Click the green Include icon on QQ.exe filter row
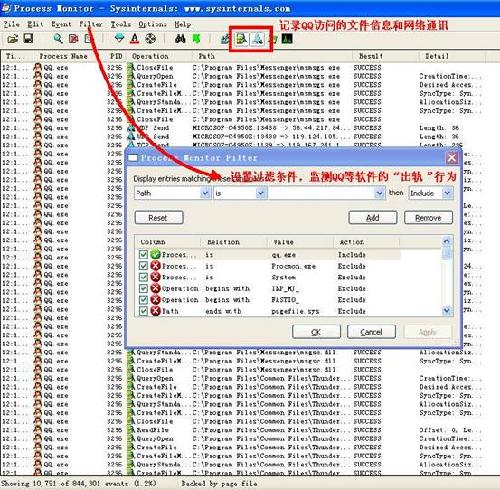 (155, 255)
